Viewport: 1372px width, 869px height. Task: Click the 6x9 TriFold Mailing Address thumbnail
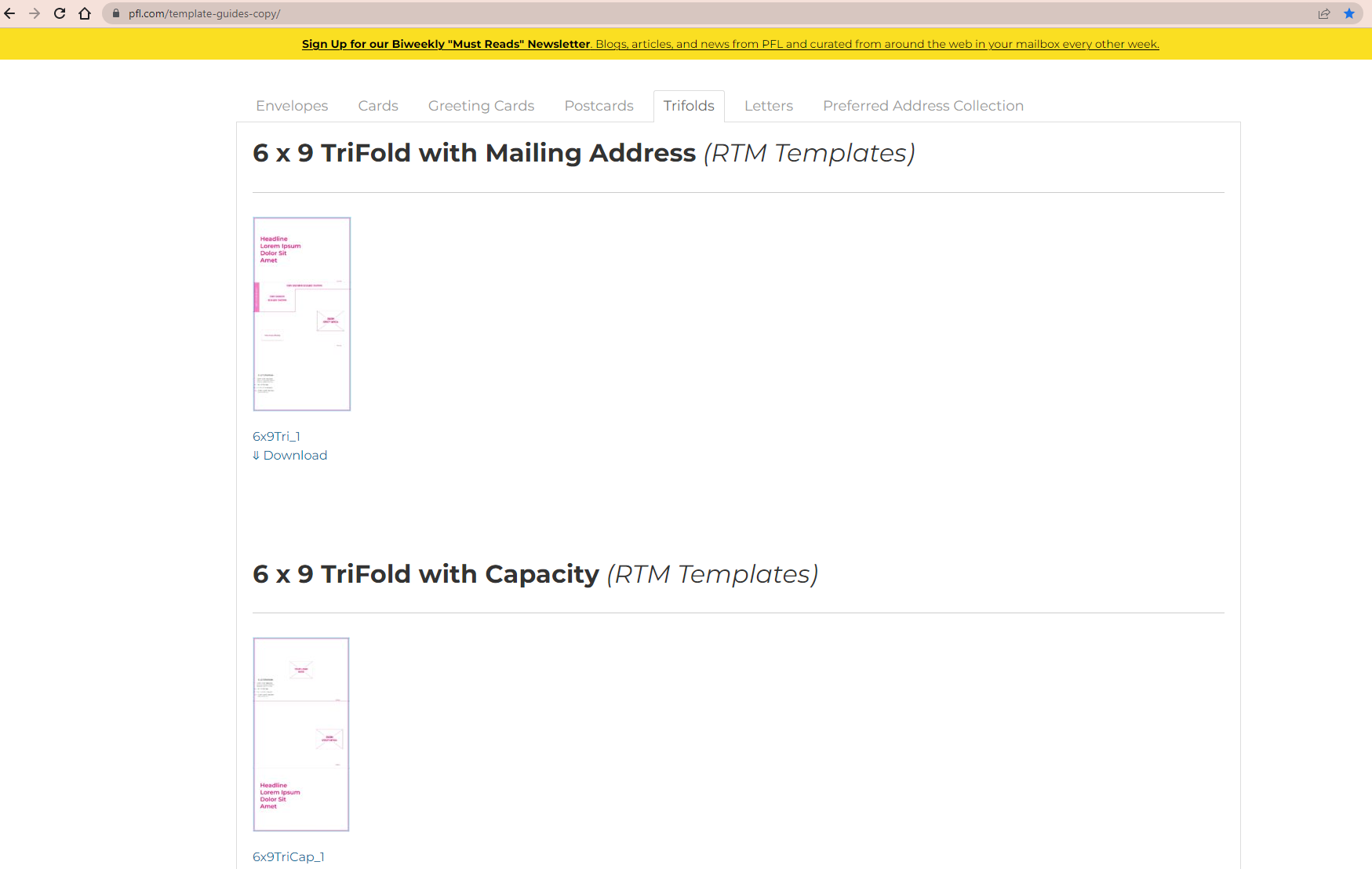(301, 314)
